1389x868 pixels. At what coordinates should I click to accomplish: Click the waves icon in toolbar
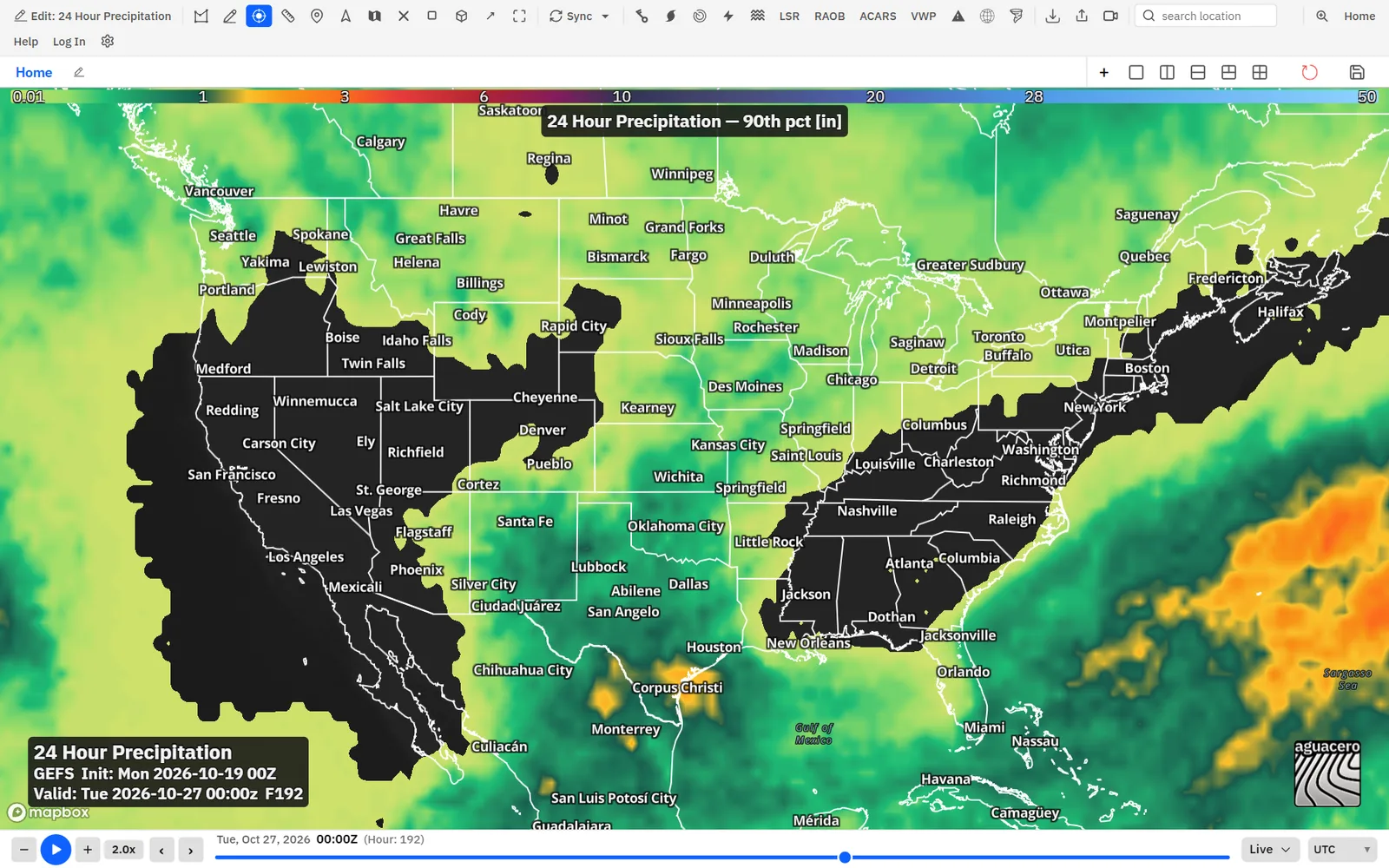[758, 16]
